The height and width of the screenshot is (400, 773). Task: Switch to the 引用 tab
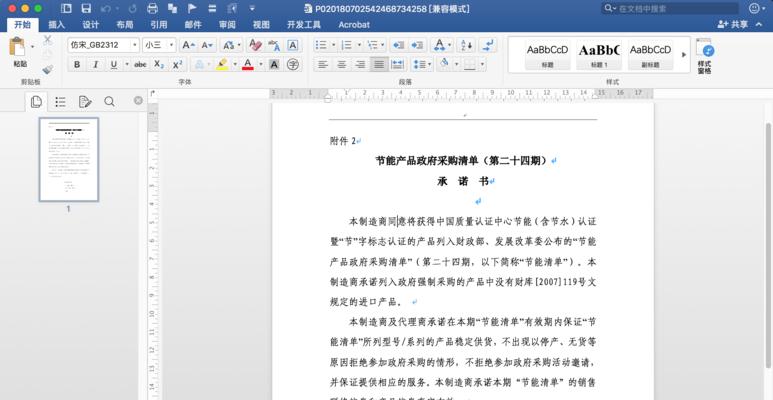click(159, 25)
